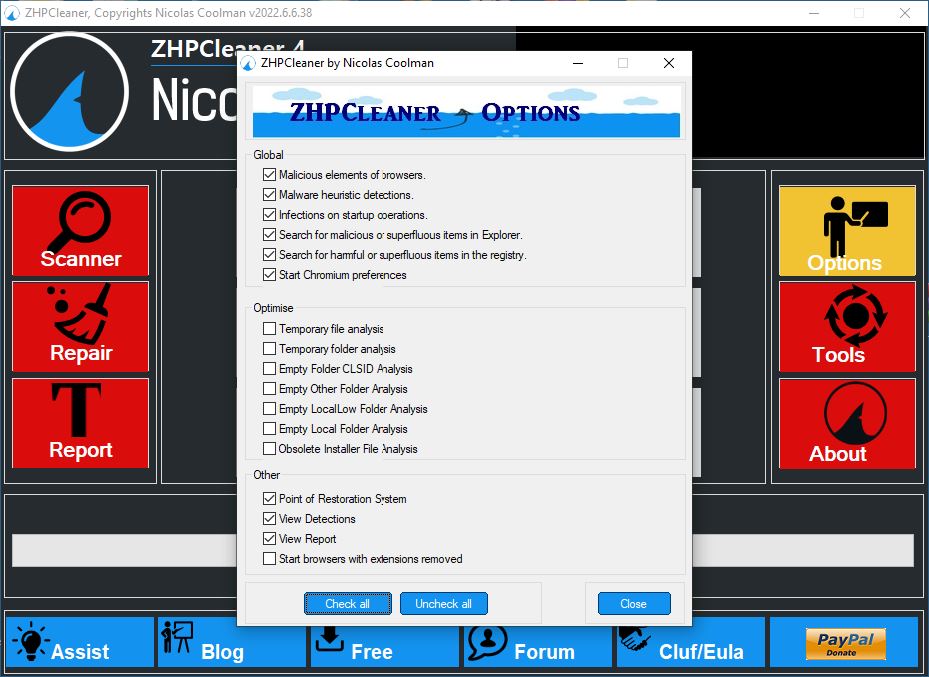Viewport: 929px width, 677px height.
Task: Toggle superfluous items in the registry checkbox
Action: click(270, 255)
